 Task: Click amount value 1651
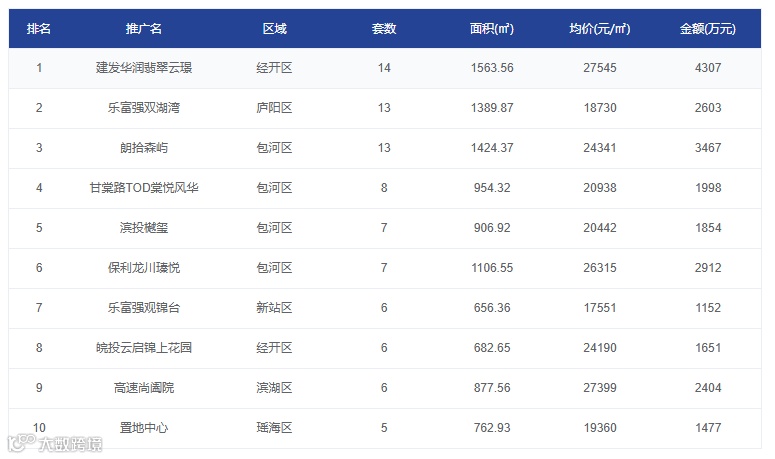(x=708, y=348)
